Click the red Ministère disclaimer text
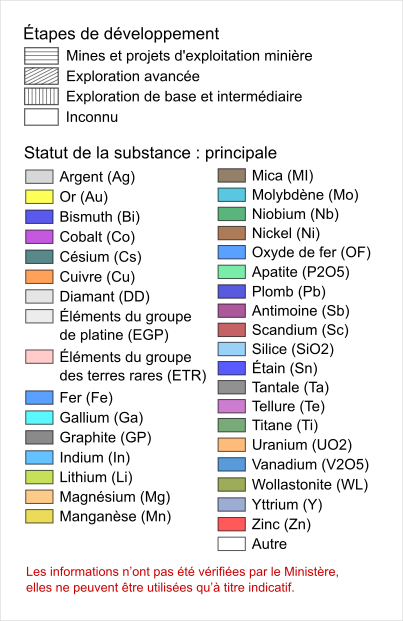The width and height of the screenshot is (403, 621). 182,579
